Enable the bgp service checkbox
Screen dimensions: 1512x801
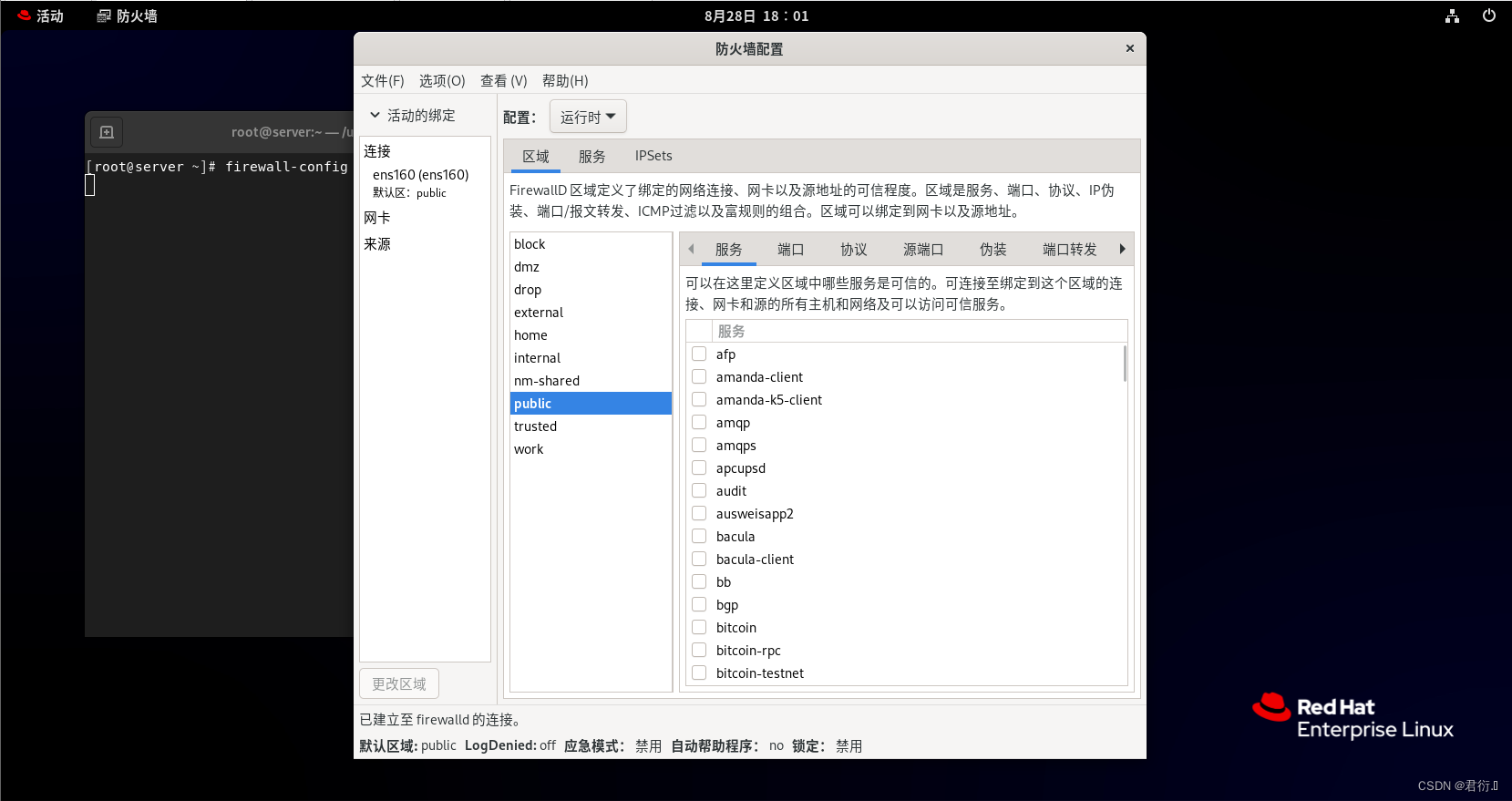[699, 604]
